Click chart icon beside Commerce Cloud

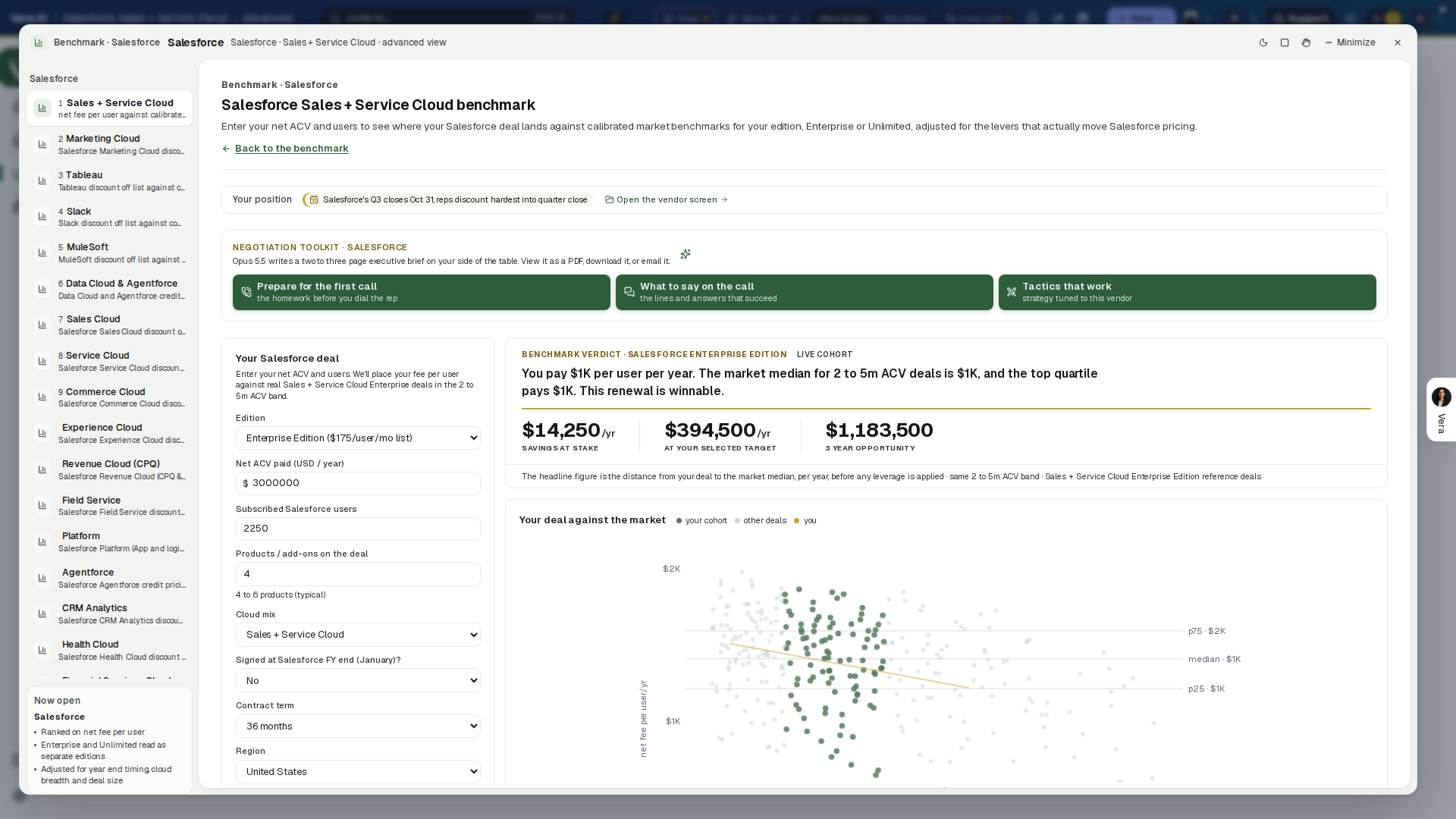coord(42,397)
